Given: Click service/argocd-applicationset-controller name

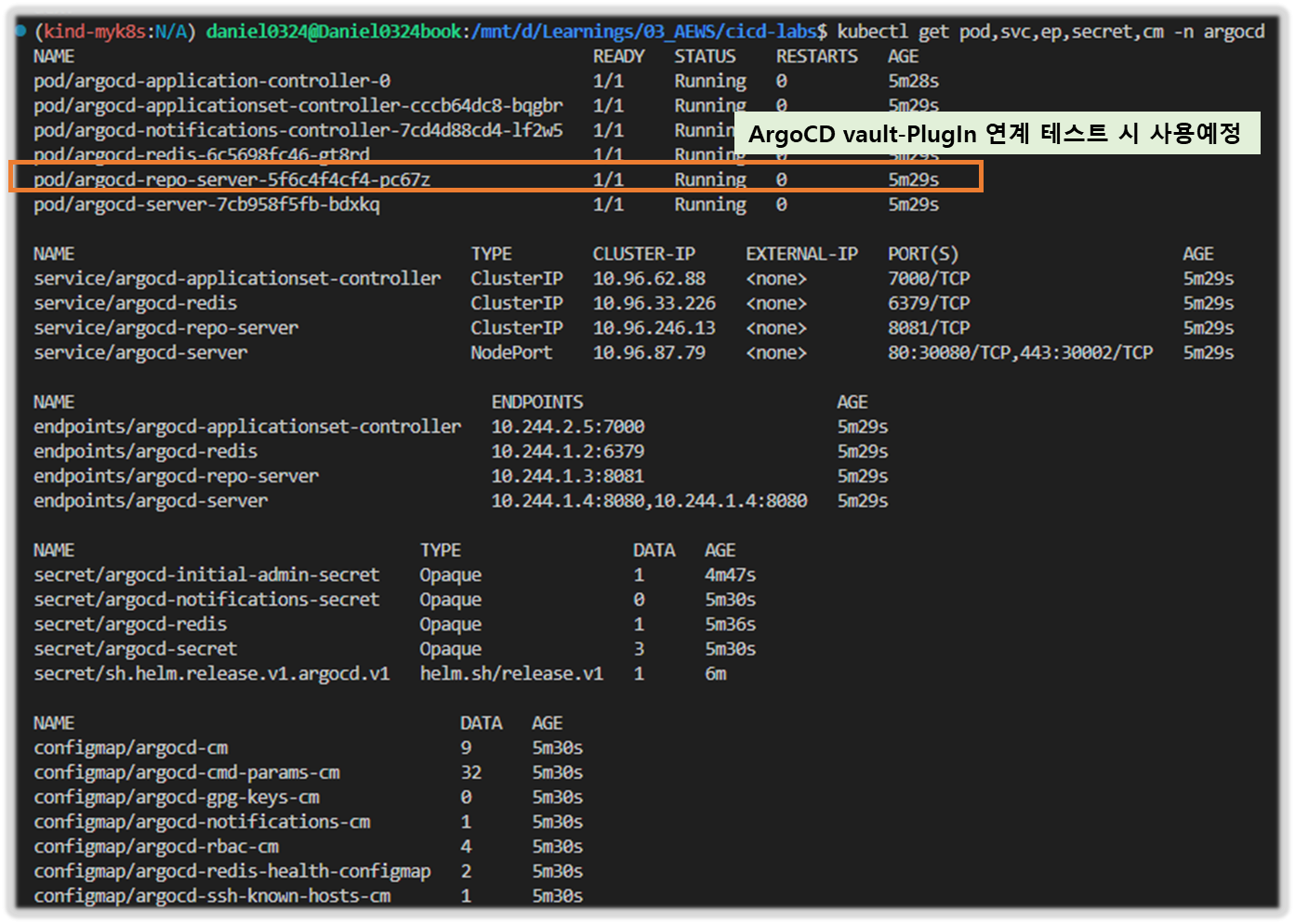Looking at the screenshot, I should pos(237,278).
